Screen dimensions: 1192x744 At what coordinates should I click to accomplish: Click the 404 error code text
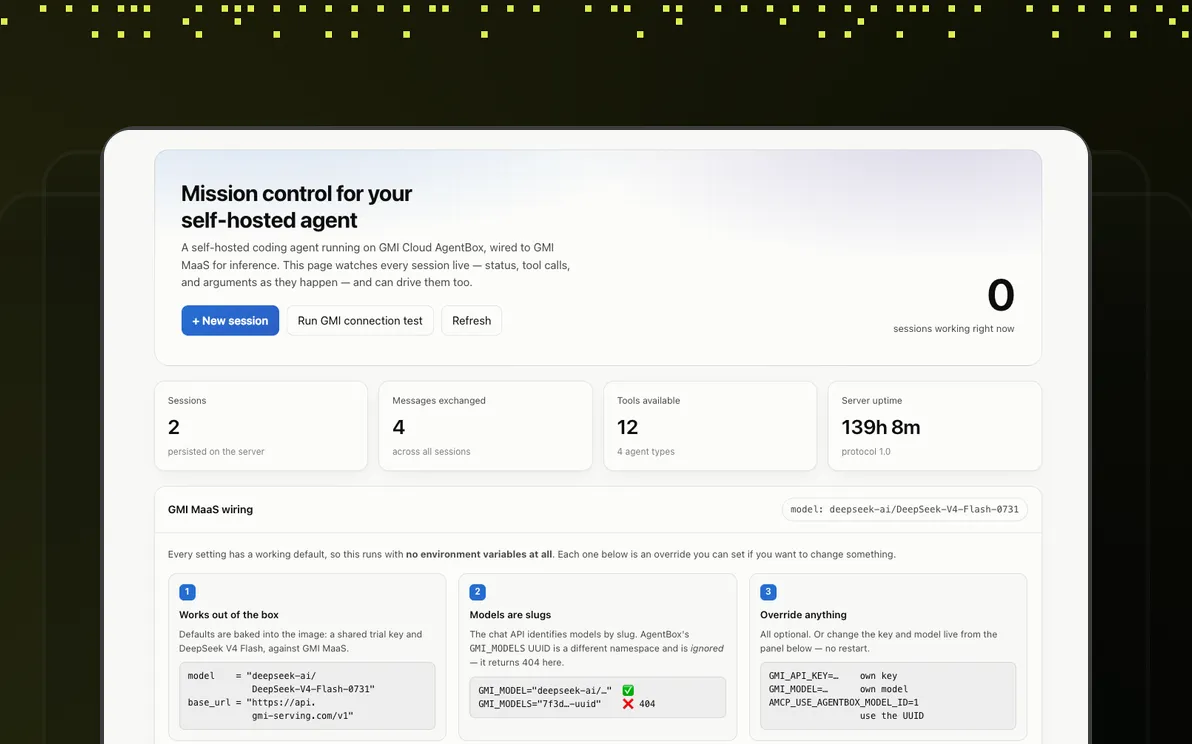pyautogui.click(x=647, y=704)
